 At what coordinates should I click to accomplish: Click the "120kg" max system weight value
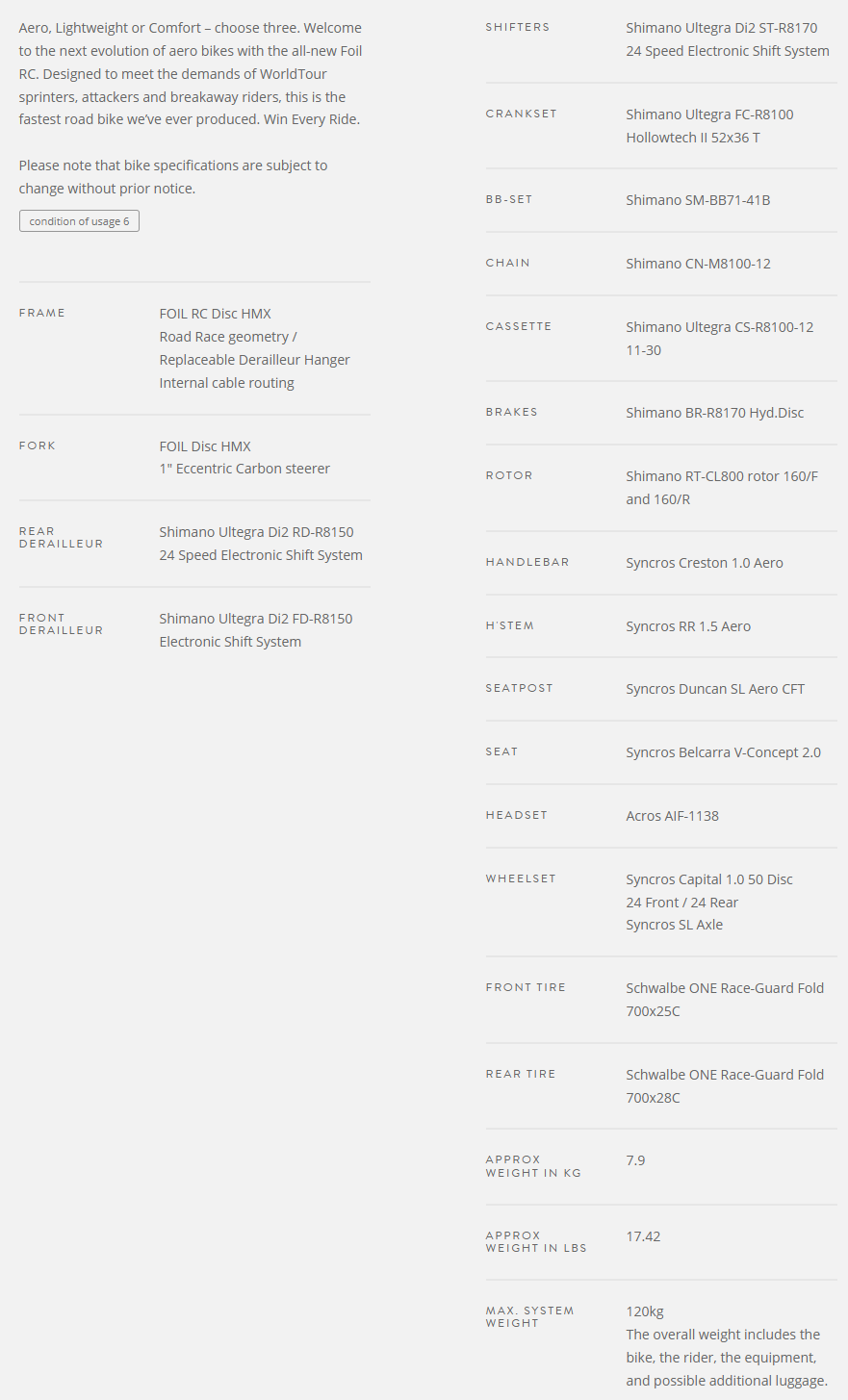click(645, 1311)
